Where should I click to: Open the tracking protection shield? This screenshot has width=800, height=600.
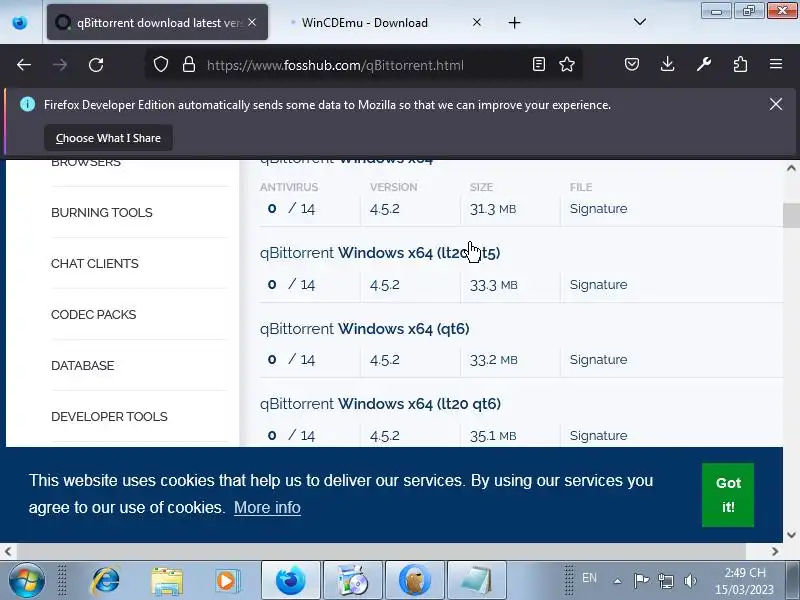[x=161, y=65]
